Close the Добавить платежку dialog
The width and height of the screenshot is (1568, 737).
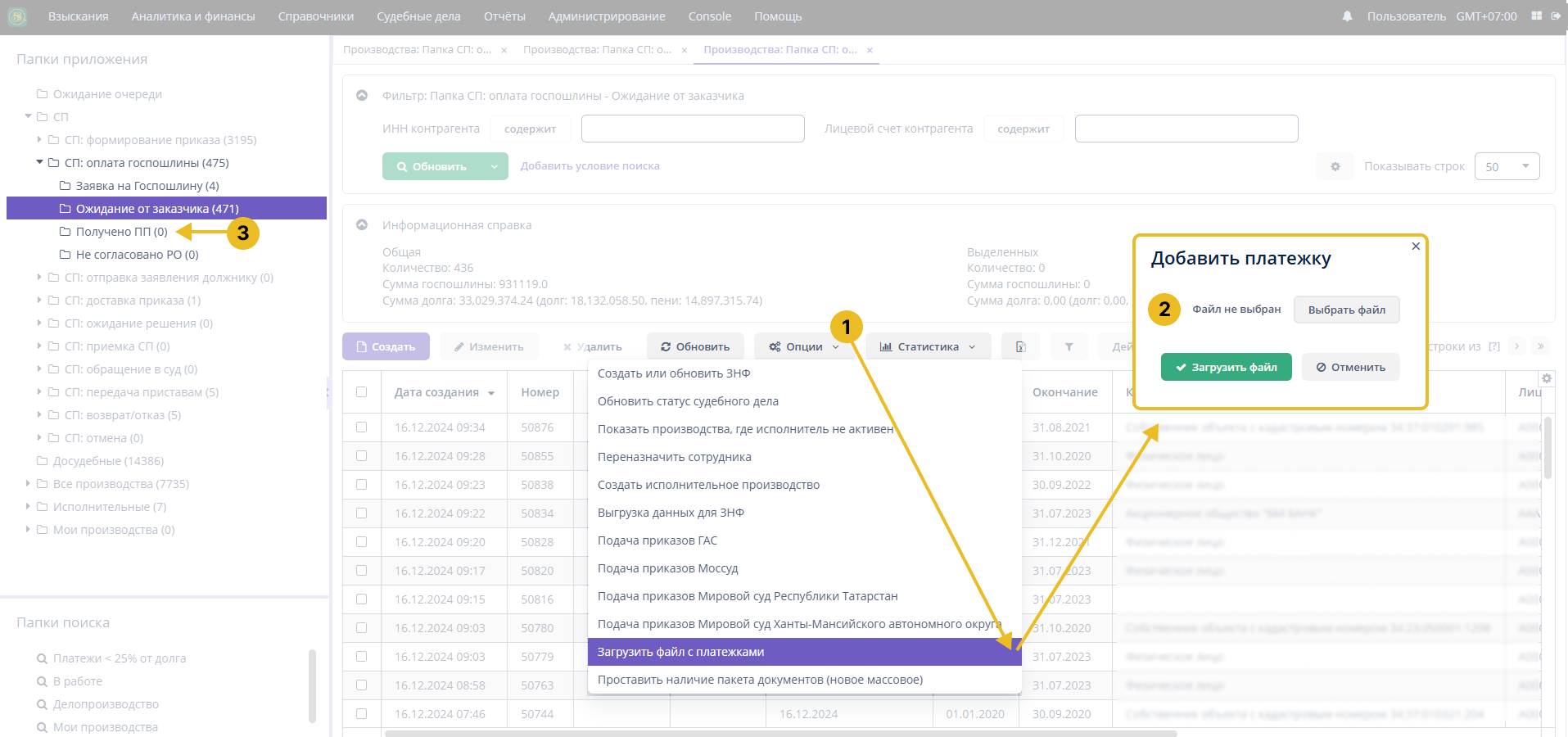(1416, 246)
